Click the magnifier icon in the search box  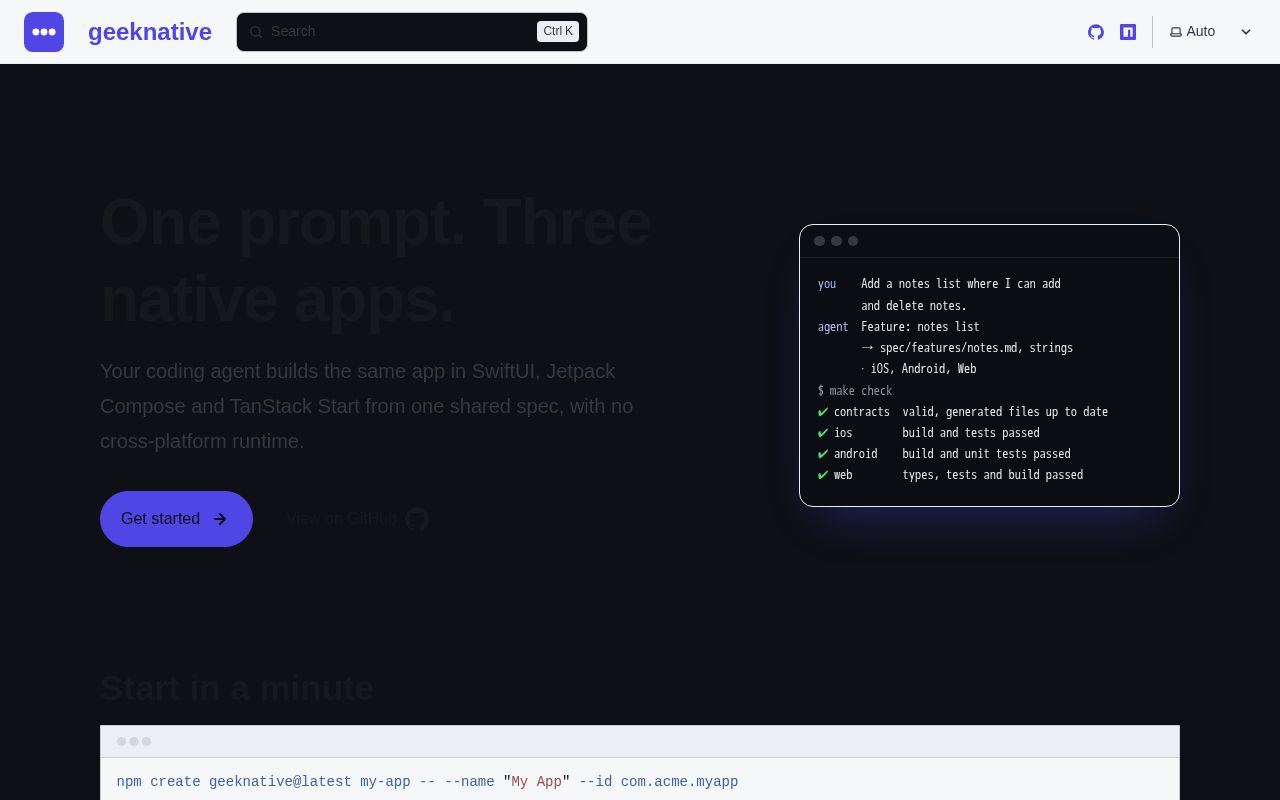tap(256, 32)
